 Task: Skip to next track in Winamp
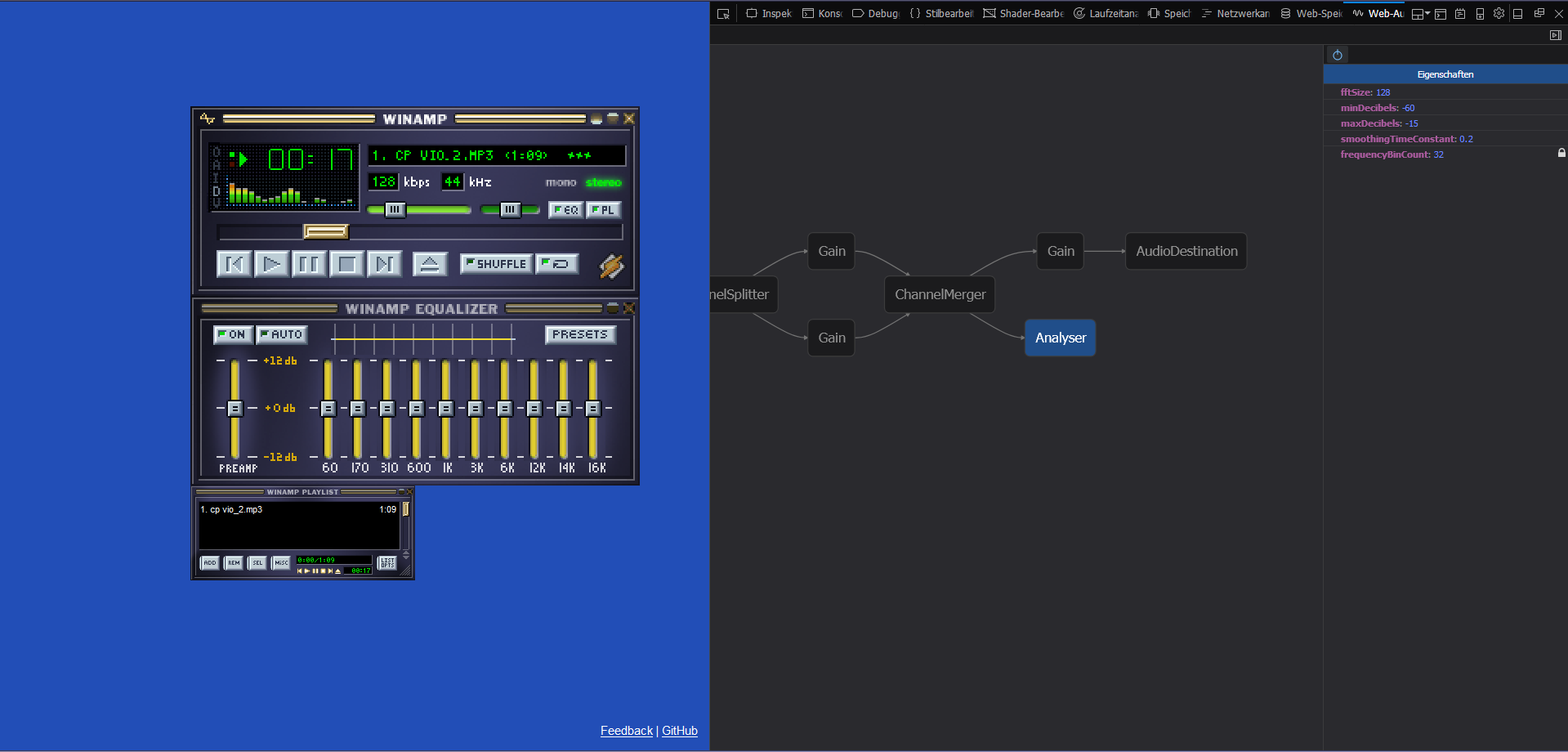[384, 264]
